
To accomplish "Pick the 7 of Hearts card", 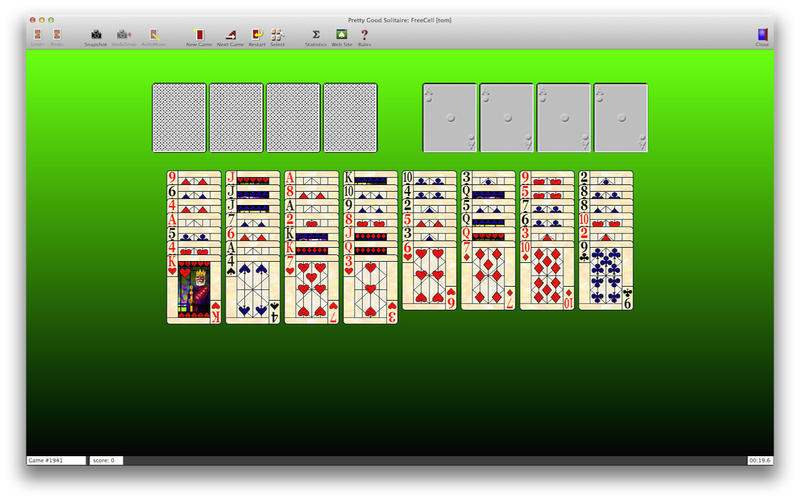I will click(311, 290).
